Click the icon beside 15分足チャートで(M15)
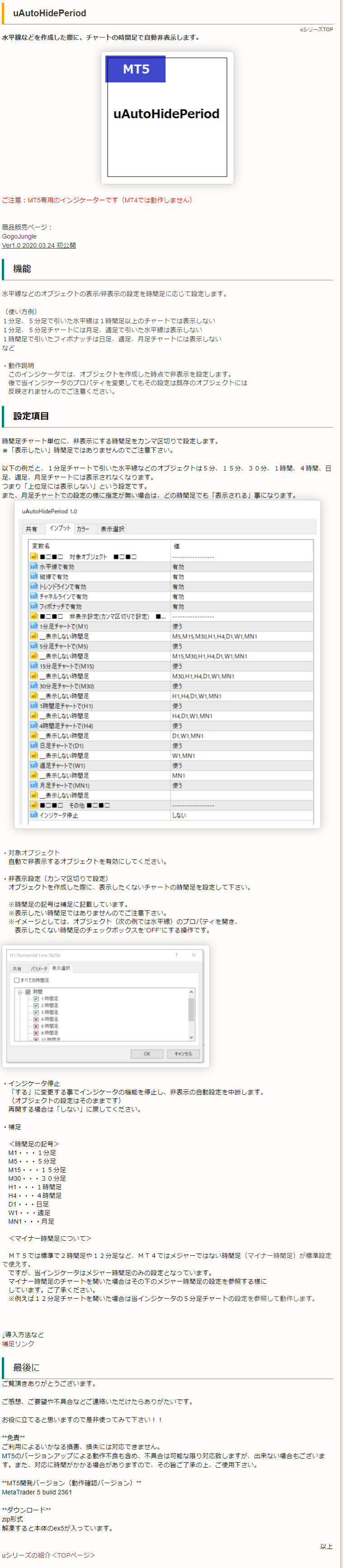343x1568 pixels. [33, 667]
